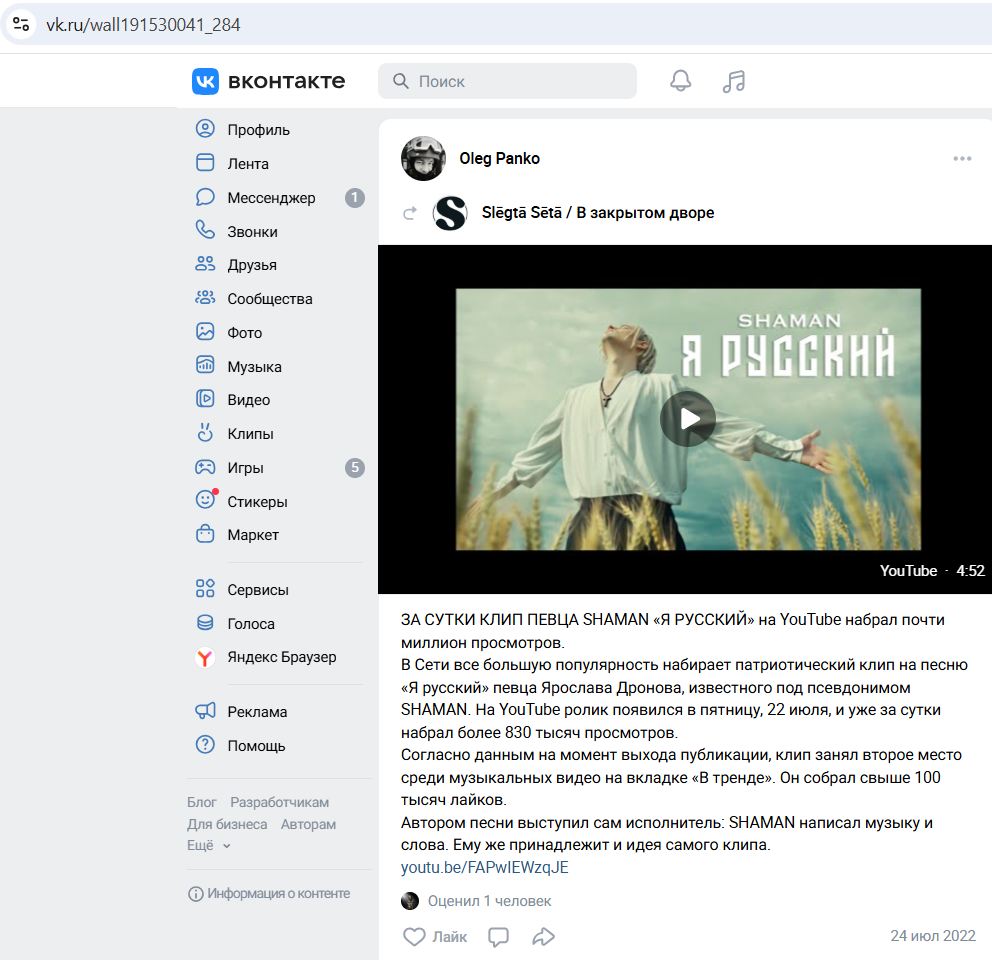Click the Друзья people icon
Screen dimensions: 992x960
coord(205,265)
